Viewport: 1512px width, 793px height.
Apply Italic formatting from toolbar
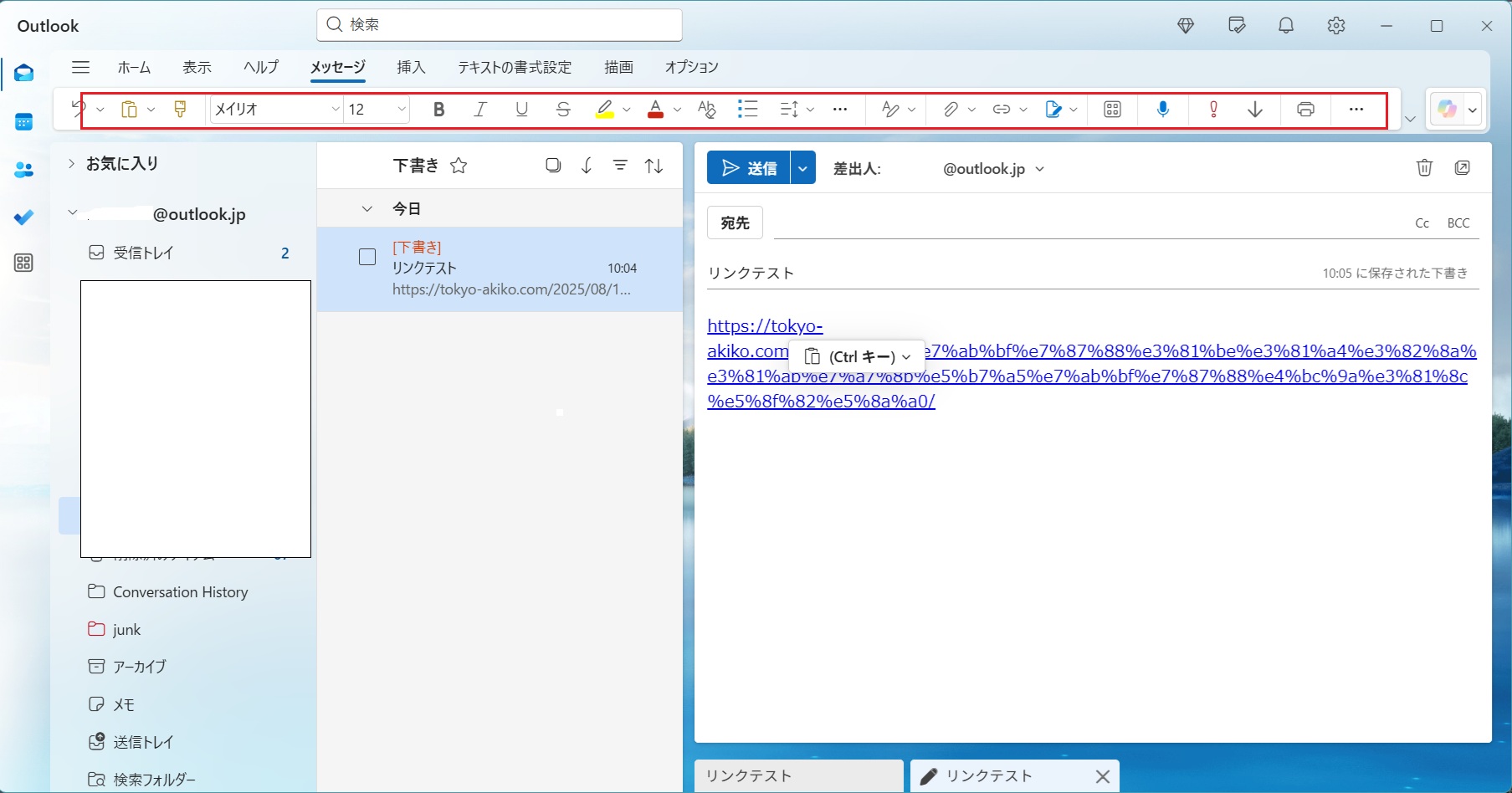coord(480,110)
